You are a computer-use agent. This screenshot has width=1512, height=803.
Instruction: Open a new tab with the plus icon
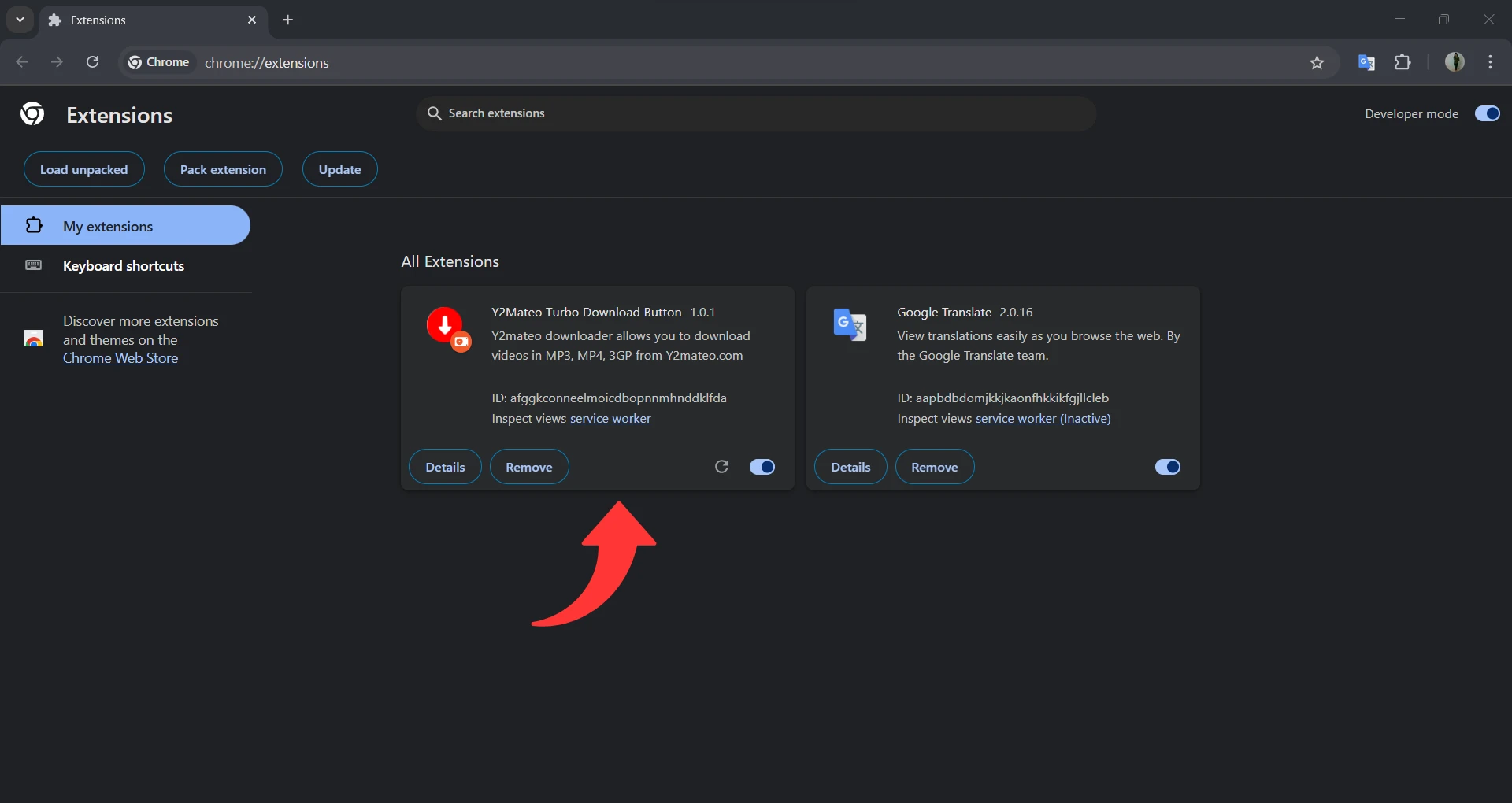click(x=287, y=20)
